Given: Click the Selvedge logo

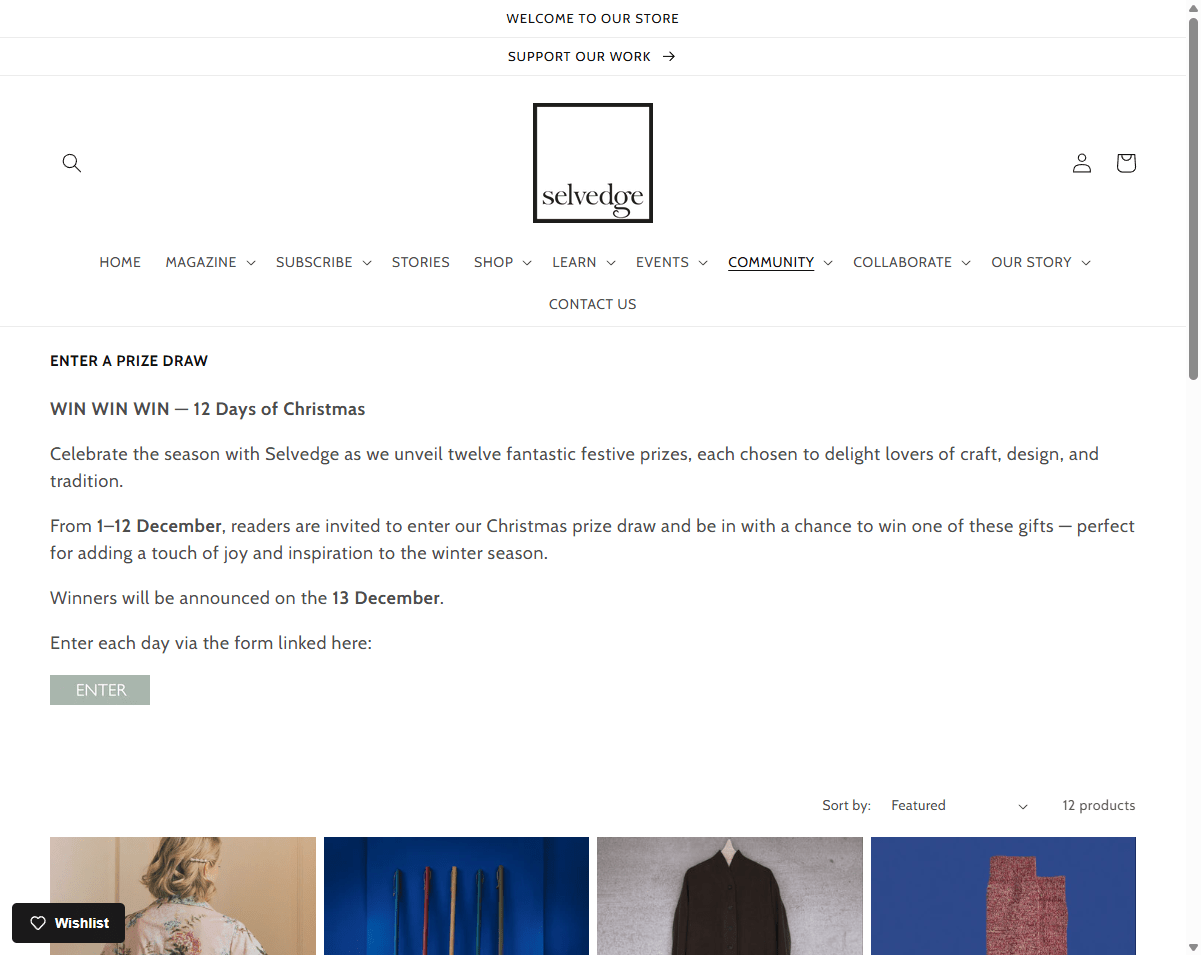Looking at the screenshot, I should (593, 163).
